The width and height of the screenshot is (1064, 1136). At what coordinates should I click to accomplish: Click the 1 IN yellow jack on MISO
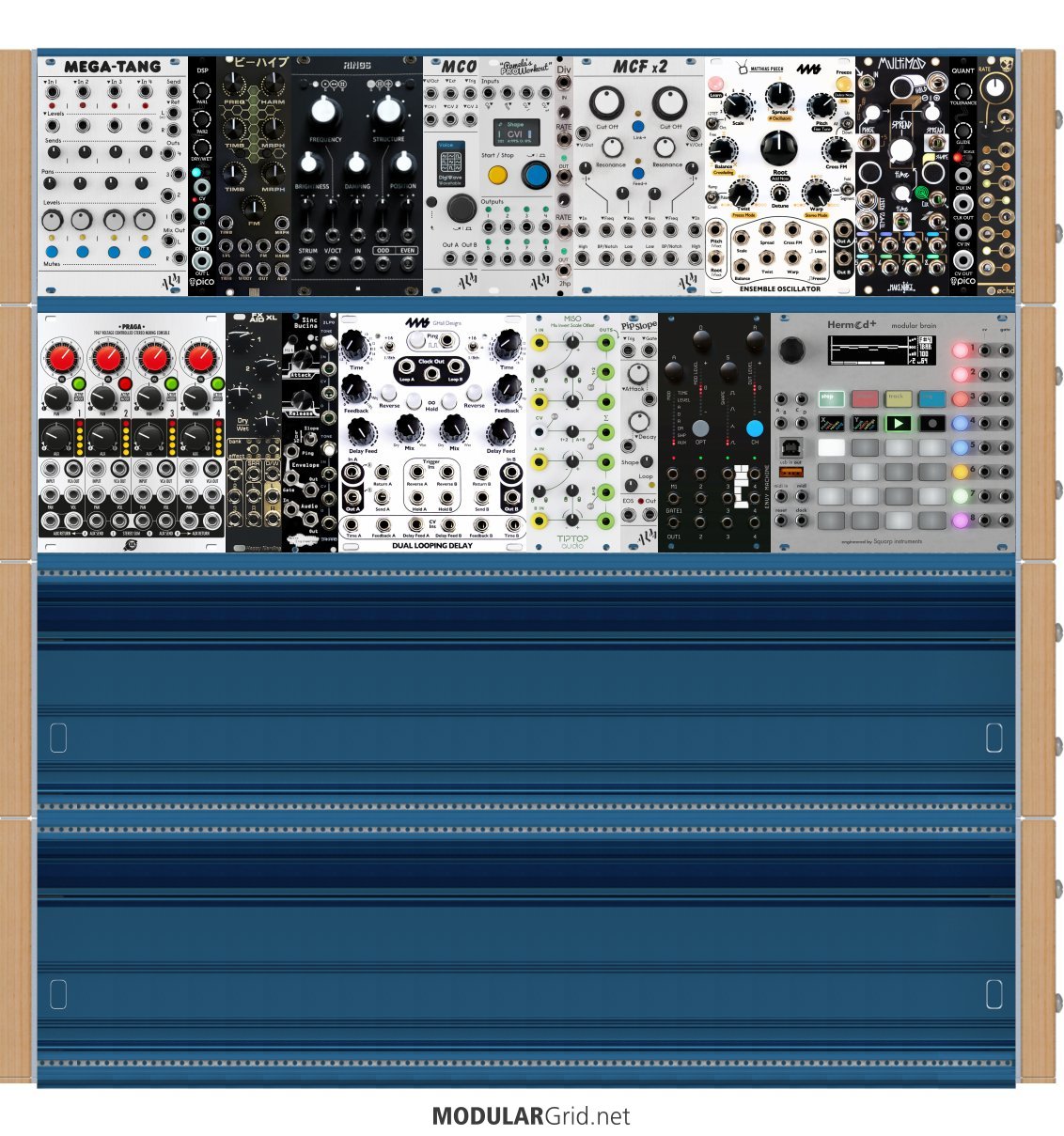click(540, 344)
